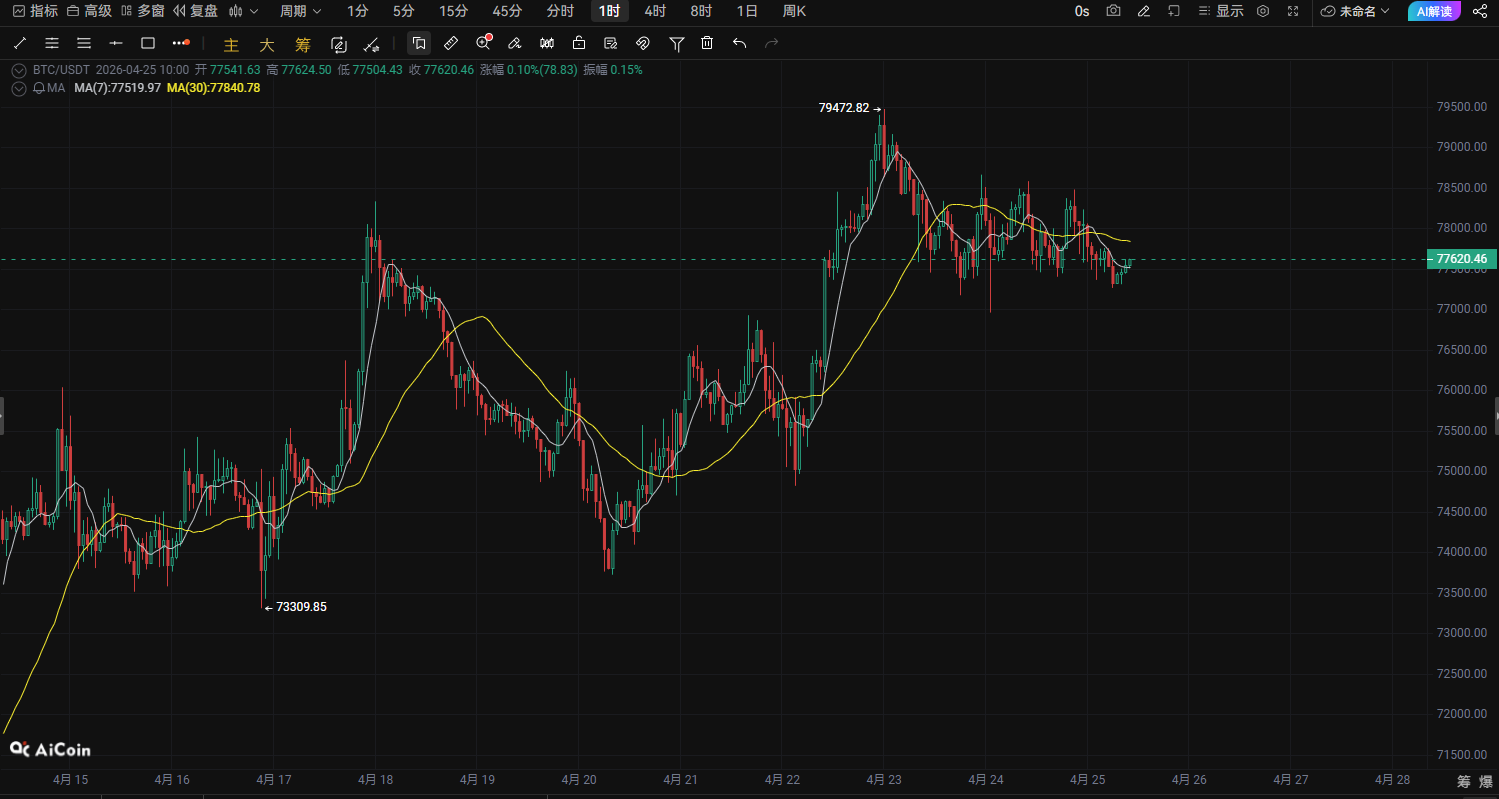Image resolution: width=1499 pixels, height=799 pixels.
Task: Click the ruler measurement tool
Action: (451, 43)
